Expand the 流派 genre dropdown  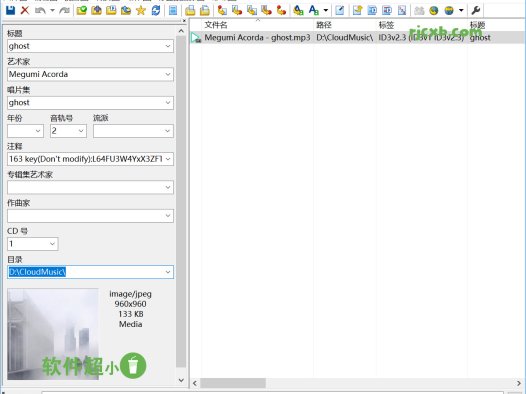pos(168,131)
